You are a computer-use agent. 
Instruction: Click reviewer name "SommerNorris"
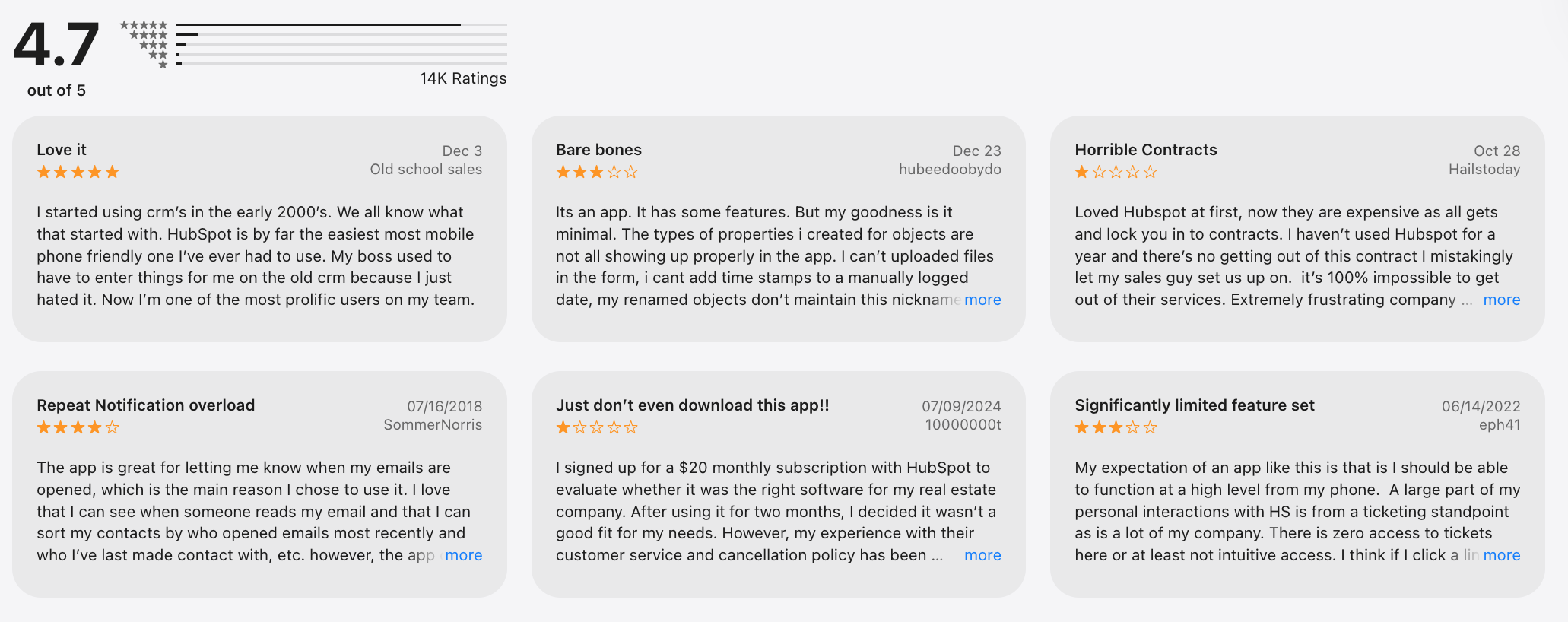point(433,425)
